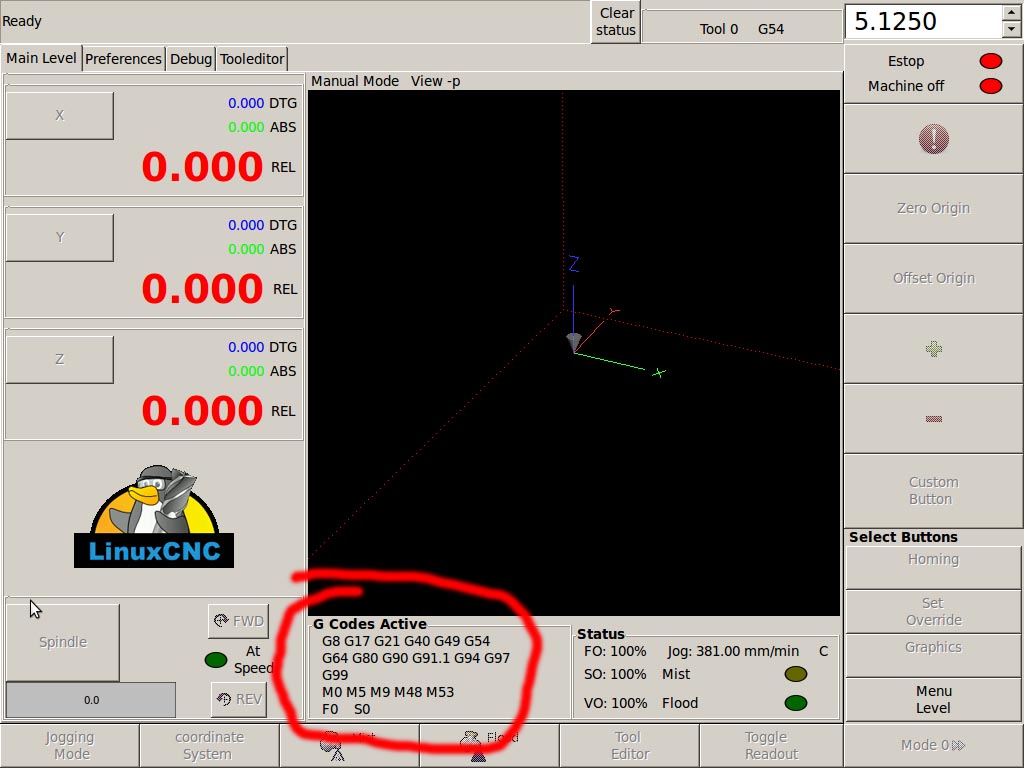Select the Z axis button
Viewport: 1024px width, 768px height.
[x=59, y=359]
